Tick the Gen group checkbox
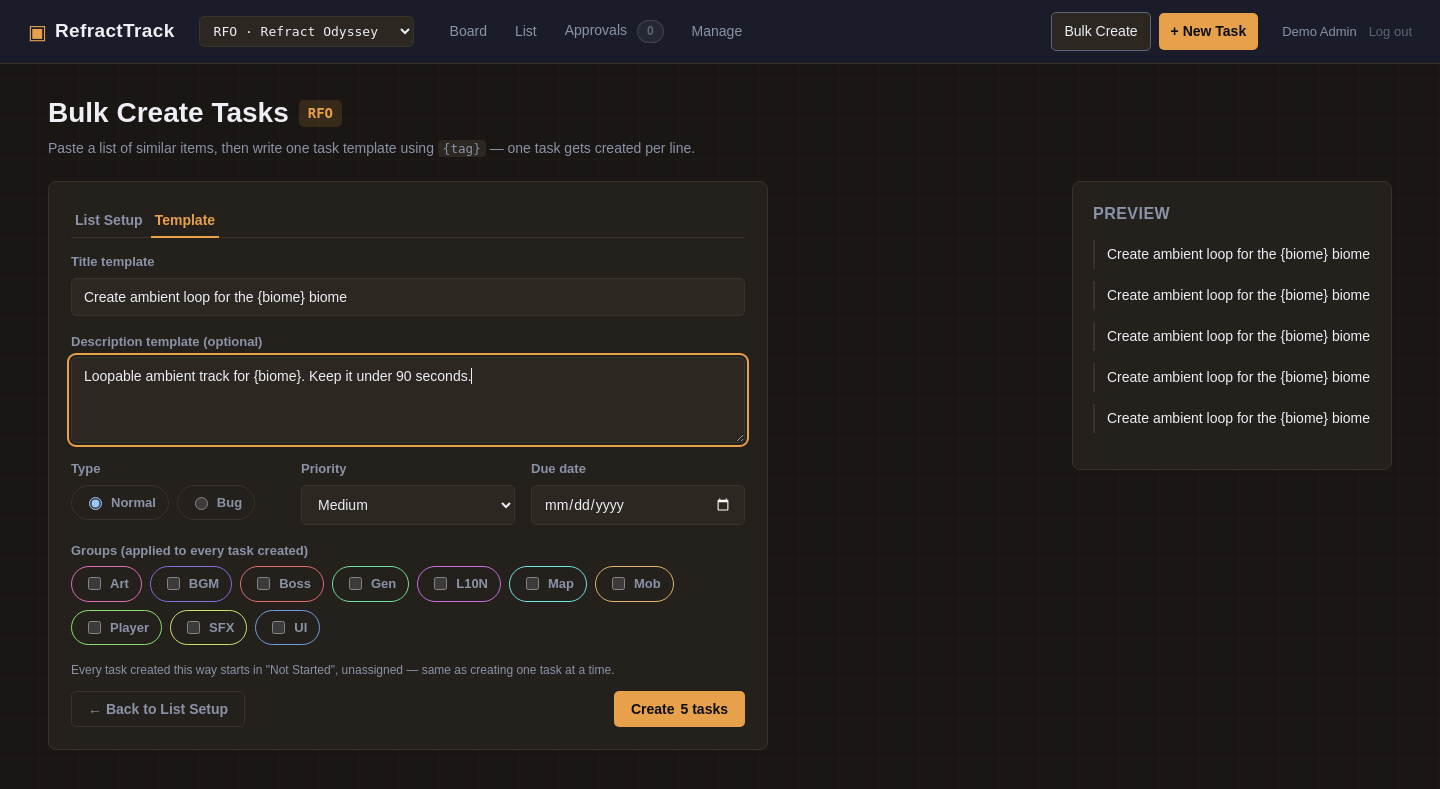 355,584
